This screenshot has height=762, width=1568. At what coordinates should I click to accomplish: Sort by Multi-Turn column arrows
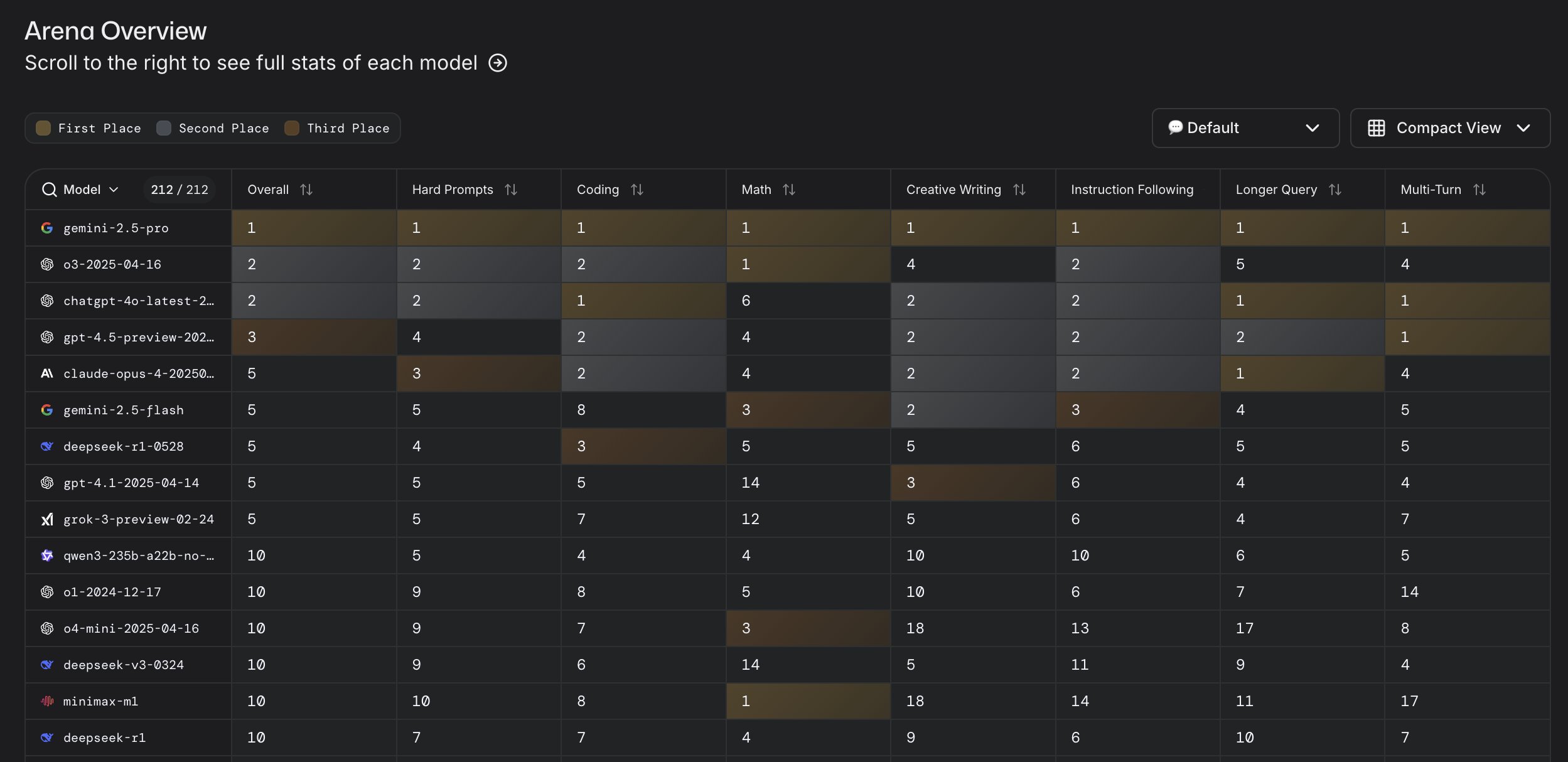coord(1479,190)
